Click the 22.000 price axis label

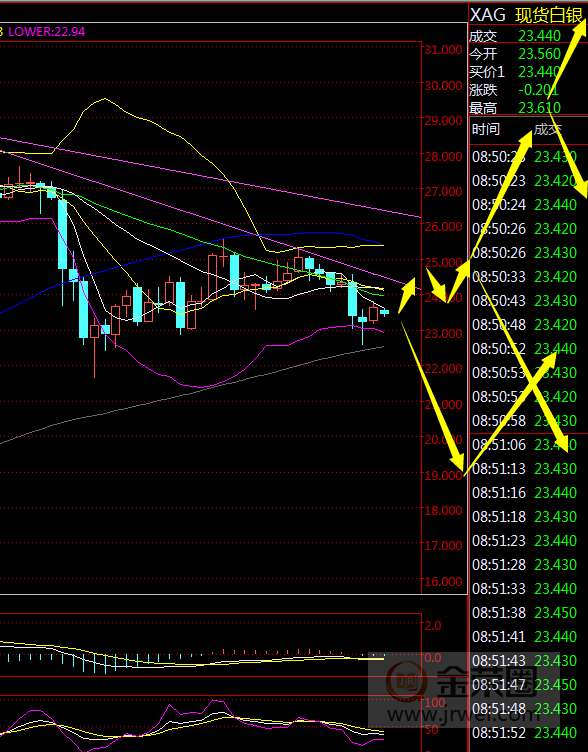444,369
